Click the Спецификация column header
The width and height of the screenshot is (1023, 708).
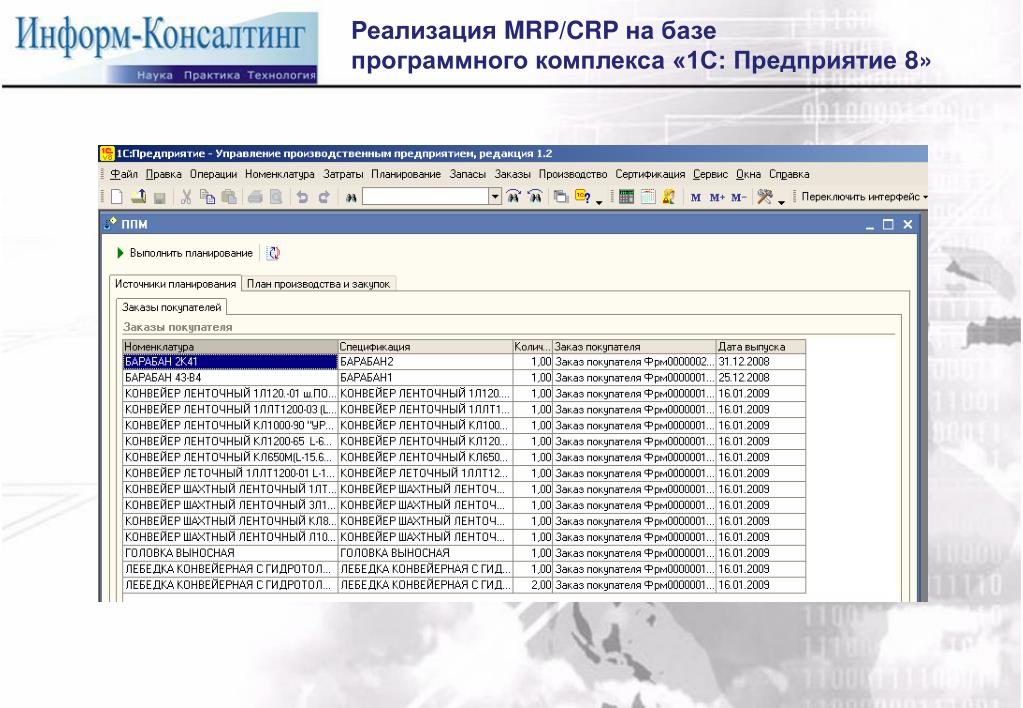click(x=425, y=346)
